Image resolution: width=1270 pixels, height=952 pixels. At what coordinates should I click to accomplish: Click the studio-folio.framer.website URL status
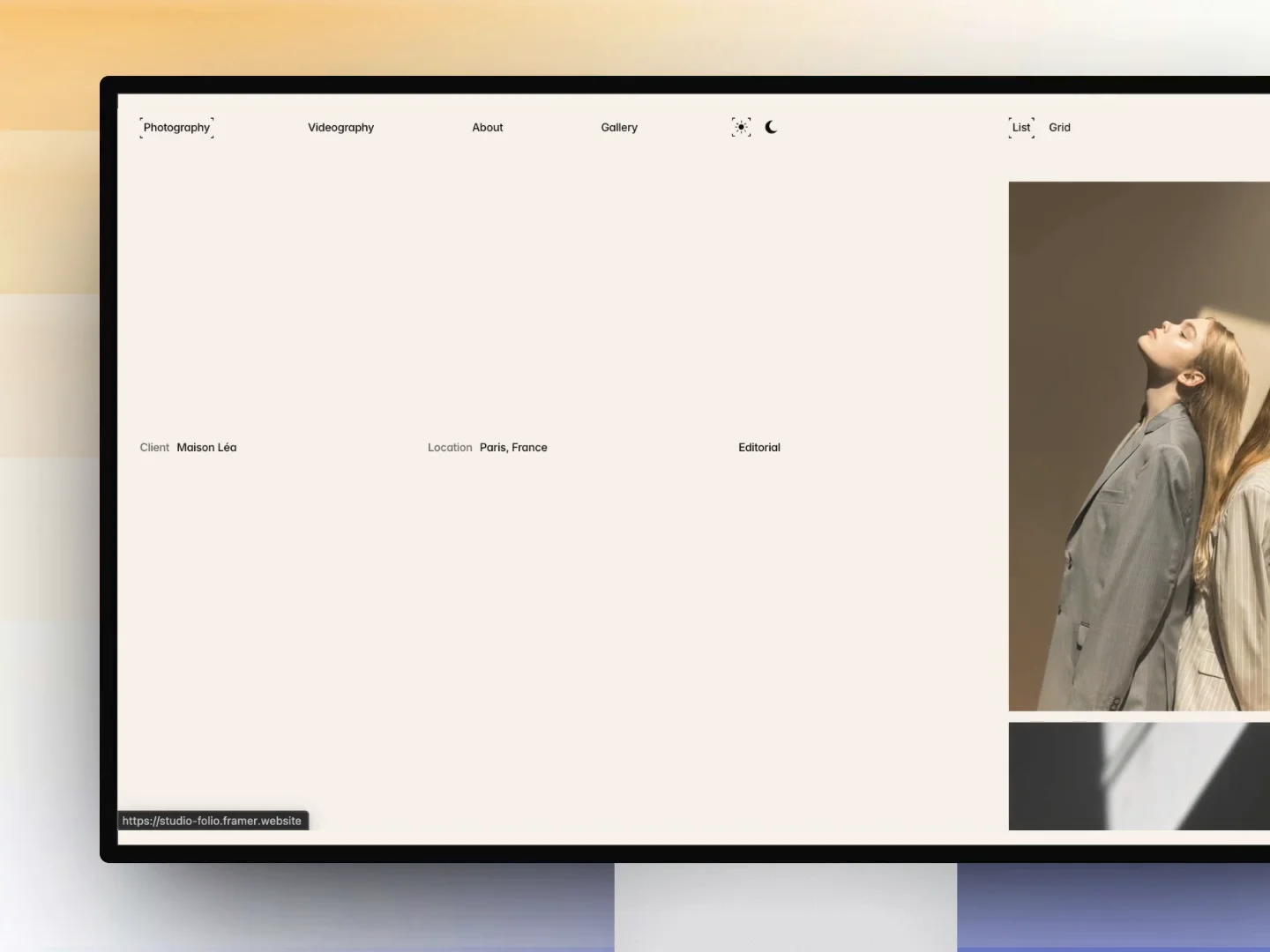pyautogui.click(x=213, y=821)
